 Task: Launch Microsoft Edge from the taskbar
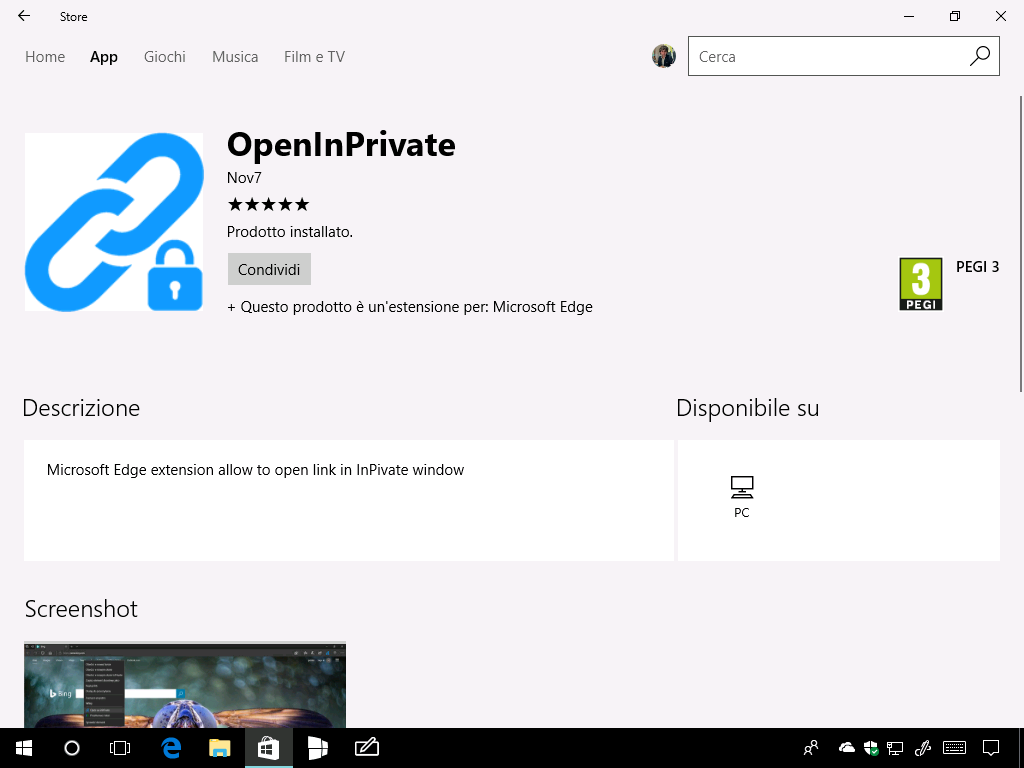click(x=171, y=748)
